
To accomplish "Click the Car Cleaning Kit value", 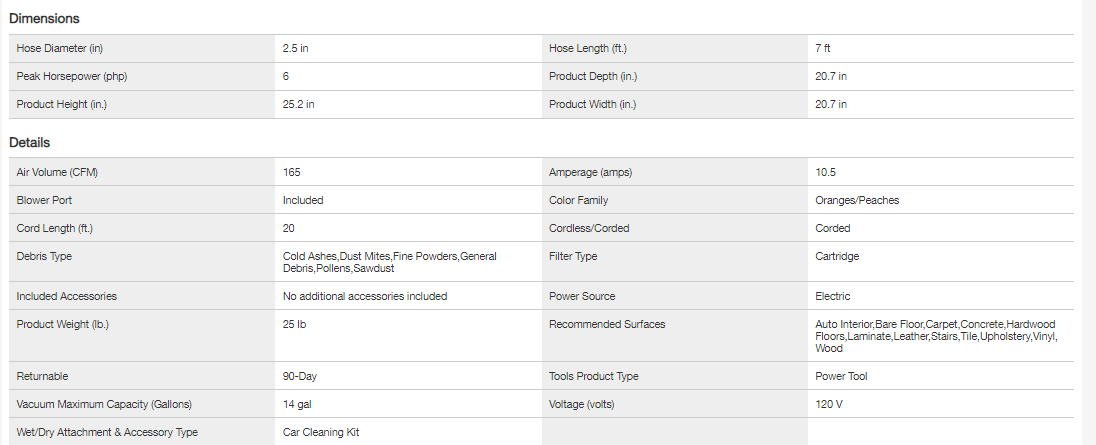I will point(321,432).
